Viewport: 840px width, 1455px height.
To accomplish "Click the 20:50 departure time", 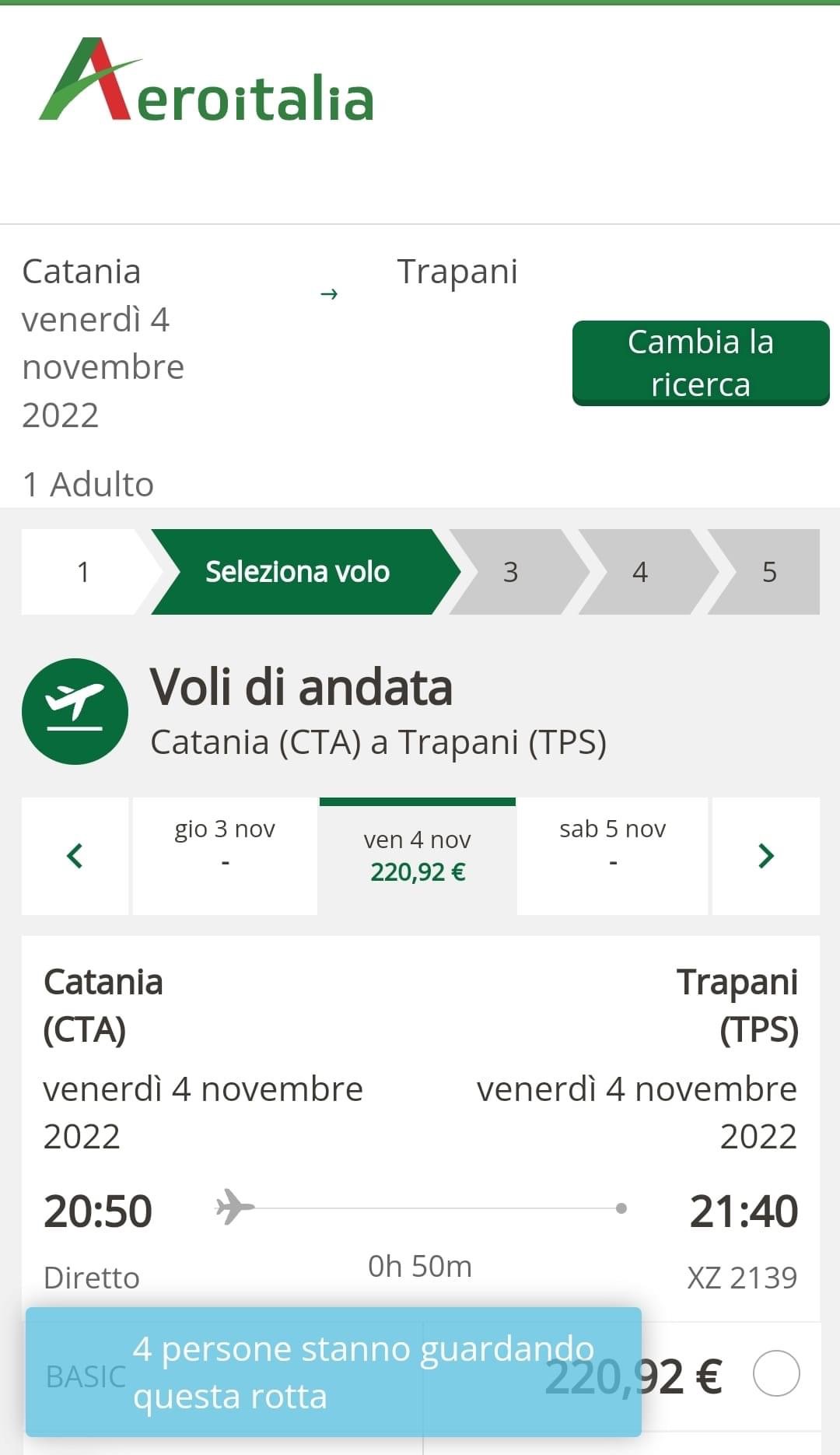I will pyautogui.click(x=98, y=1211).
